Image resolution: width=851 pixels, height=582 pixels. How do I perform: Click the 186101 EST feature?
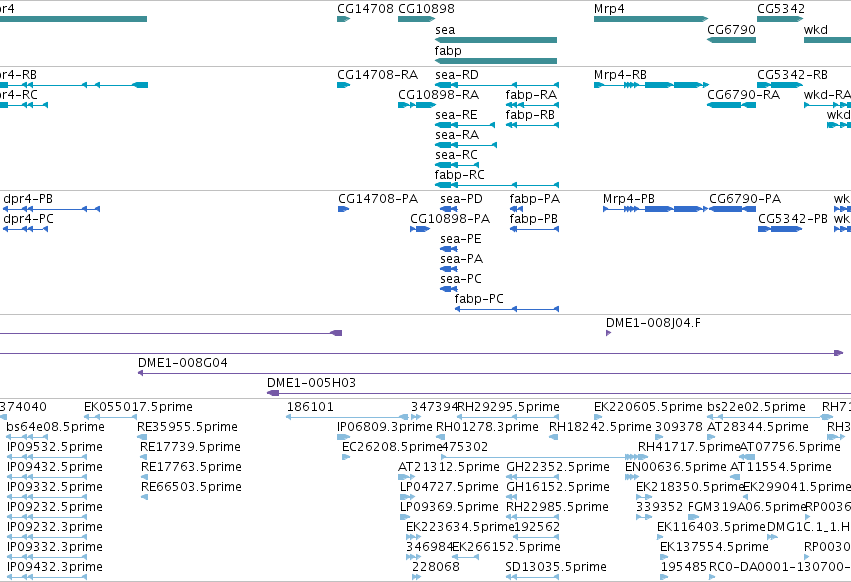pyautogui.click(x=347, y=417)
